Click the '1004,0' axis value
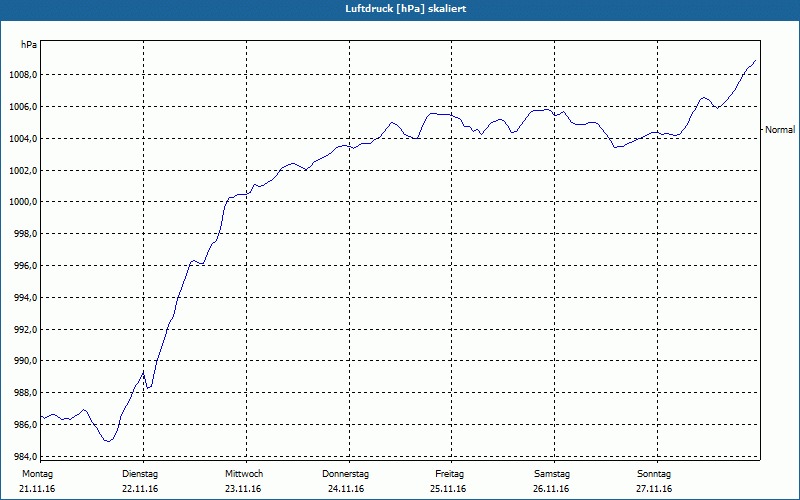The width and height of the screenshot is (800, 500). point(25,139)
